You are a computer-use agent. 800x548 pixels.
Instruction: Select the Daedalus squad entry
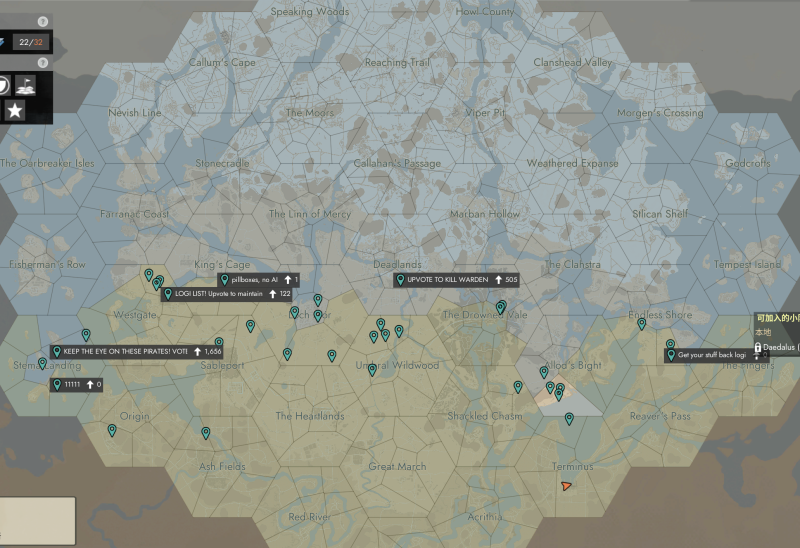[x=779, y=347]
